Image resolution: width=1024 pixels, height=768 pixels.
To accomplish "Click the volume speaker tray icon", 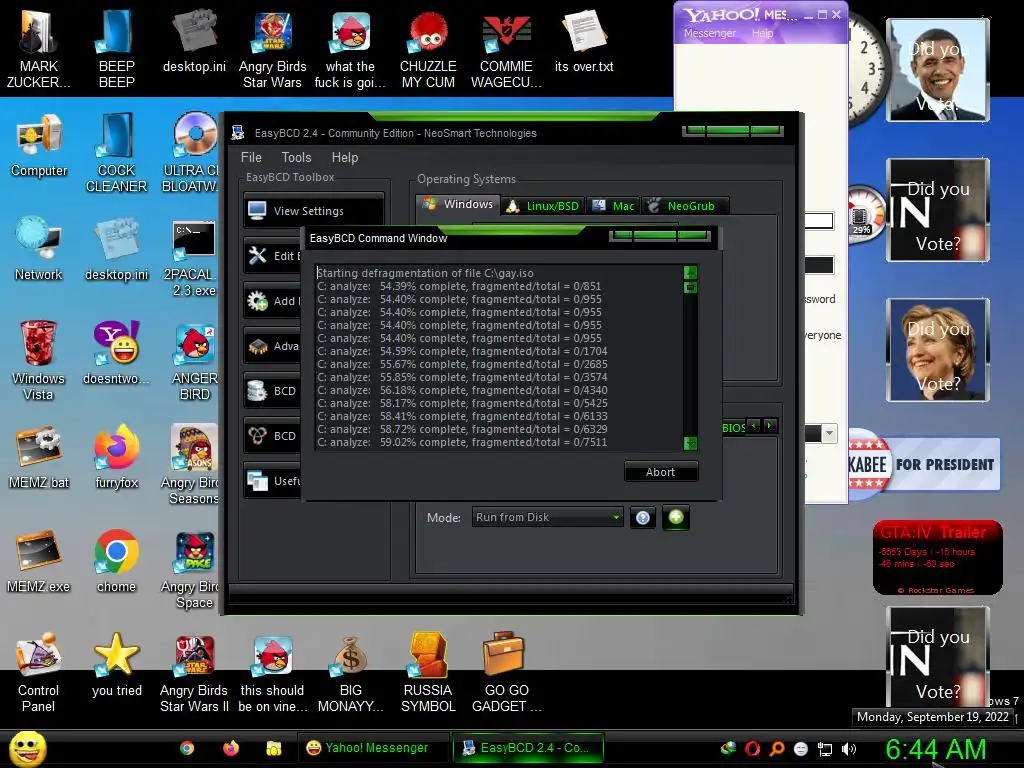I will 849,749.
